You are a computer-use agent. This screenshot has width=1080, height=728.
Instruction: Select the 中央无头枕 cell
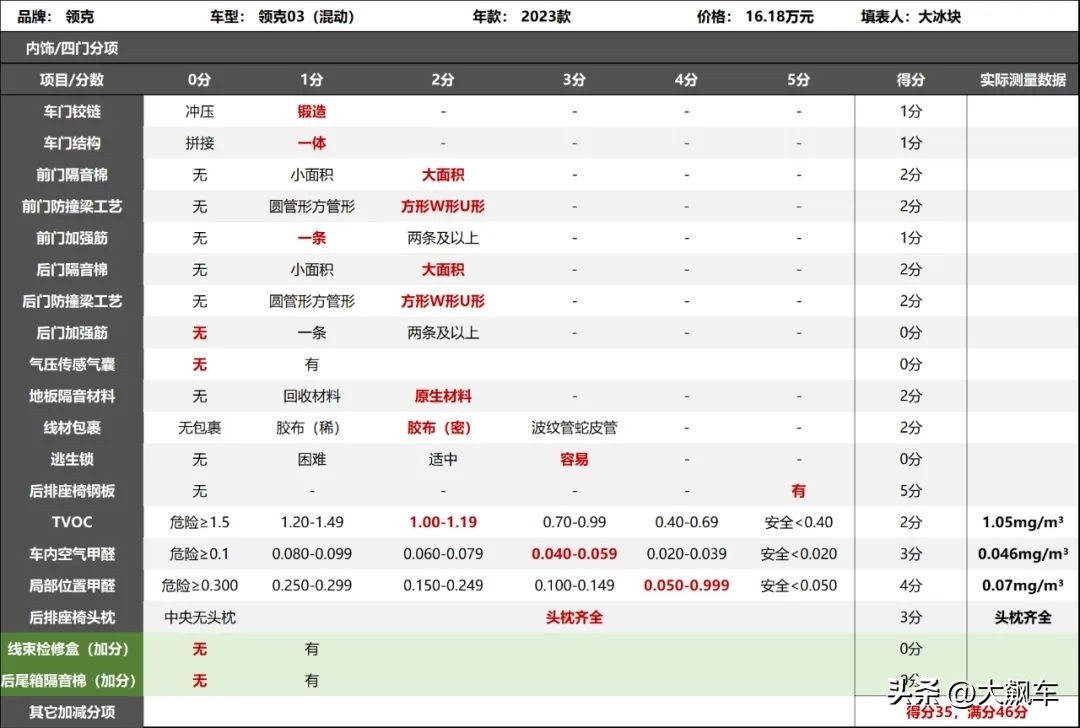point(199,617)
